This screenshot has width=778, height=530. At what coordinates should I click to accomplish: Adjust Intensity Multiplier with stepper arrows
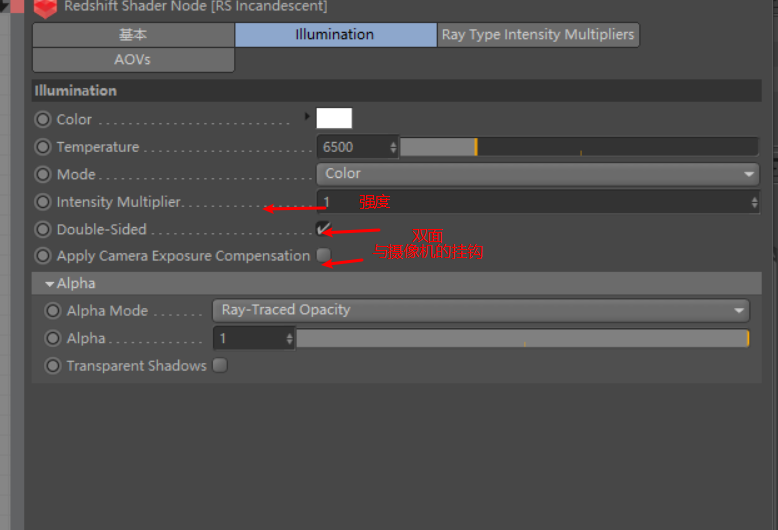754,202
